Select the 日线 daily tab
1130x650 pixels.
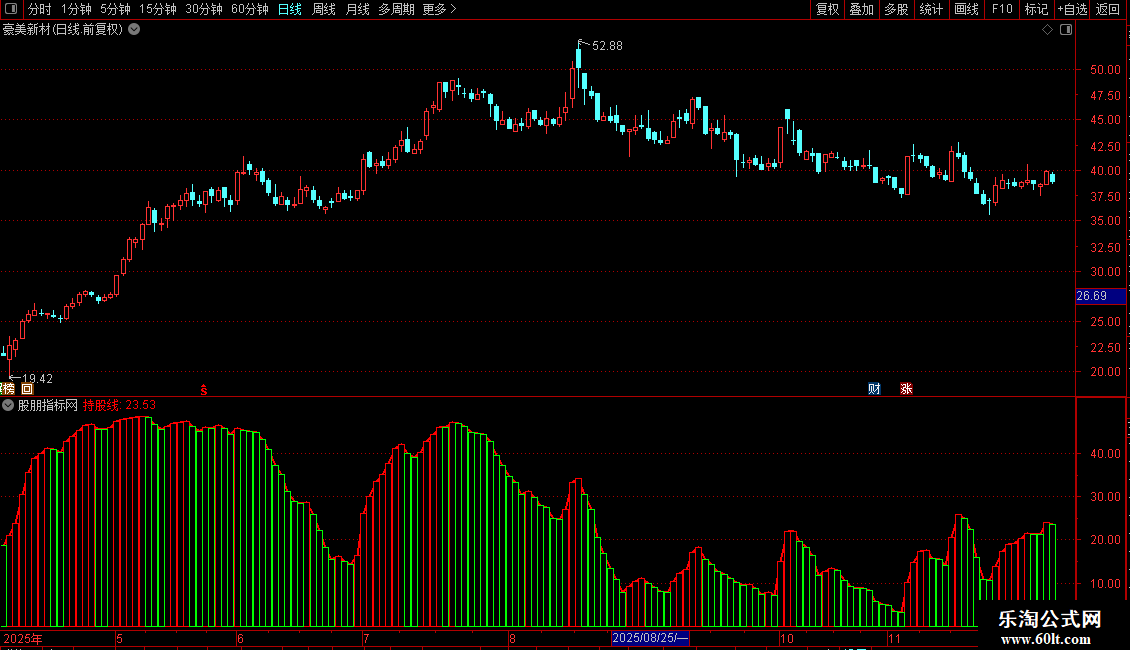(x=290, y=9)
